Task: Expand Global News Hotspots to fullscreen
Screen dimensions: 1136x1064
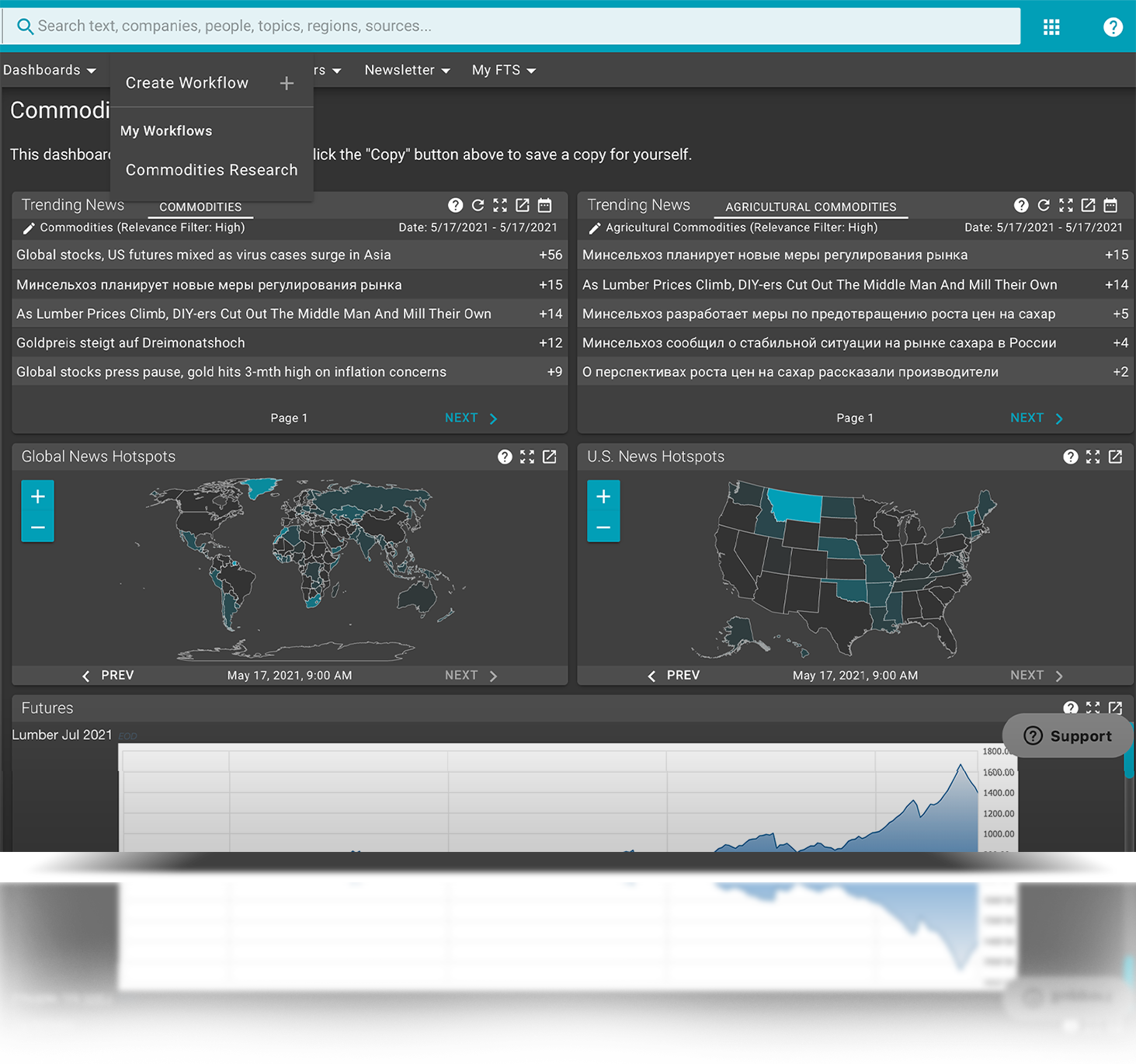Action: point(527,457)
